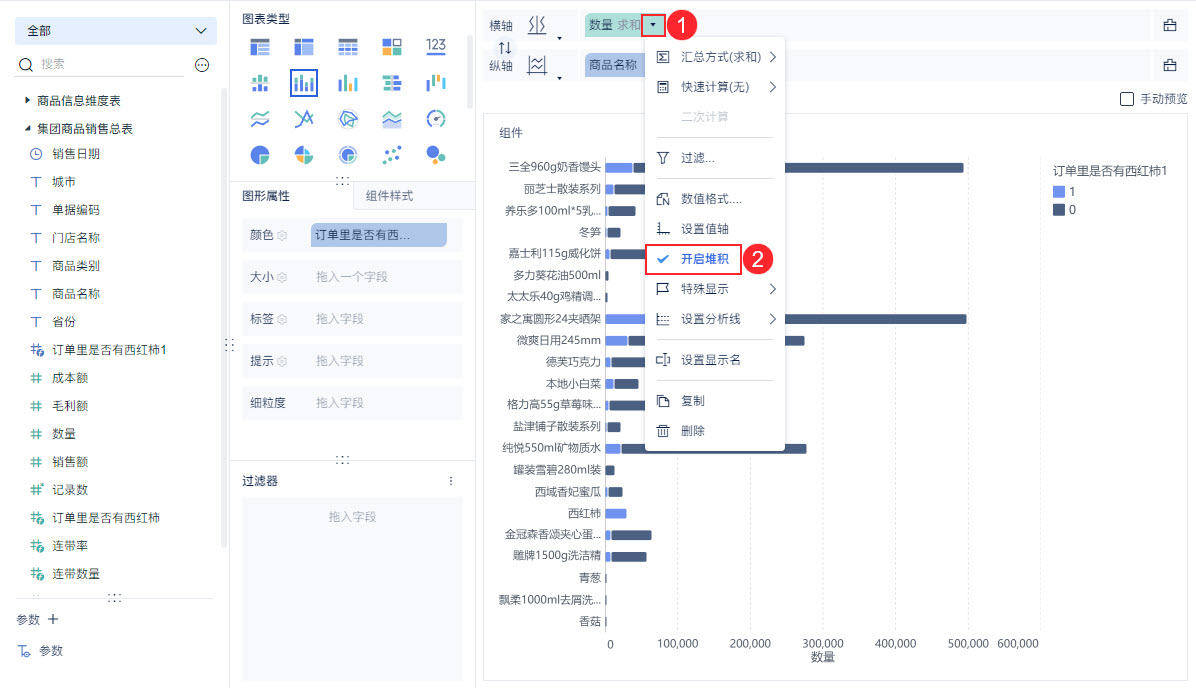The height and width of the screenshot is (688, 1196).
Task: Open the more-options circle icon beside search
Action: (x=202, y=65)
